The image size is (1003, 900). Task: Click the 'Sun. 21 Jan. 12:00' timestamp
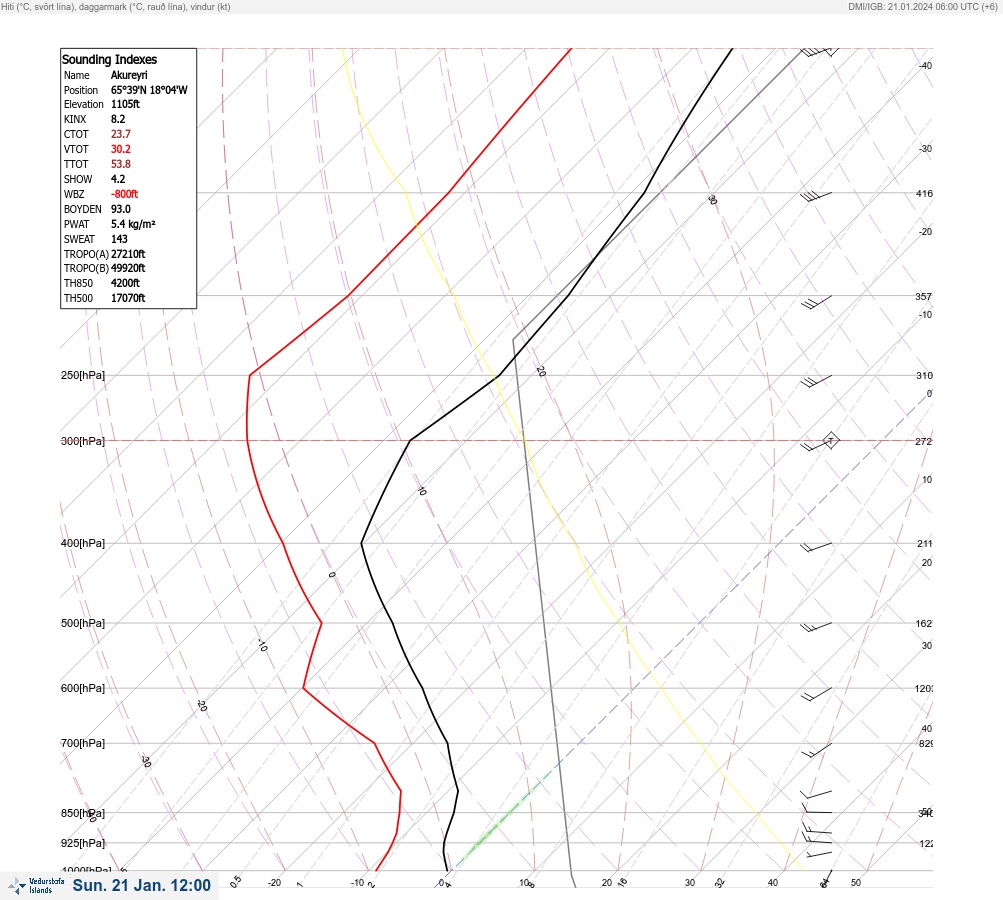(141, 885)
